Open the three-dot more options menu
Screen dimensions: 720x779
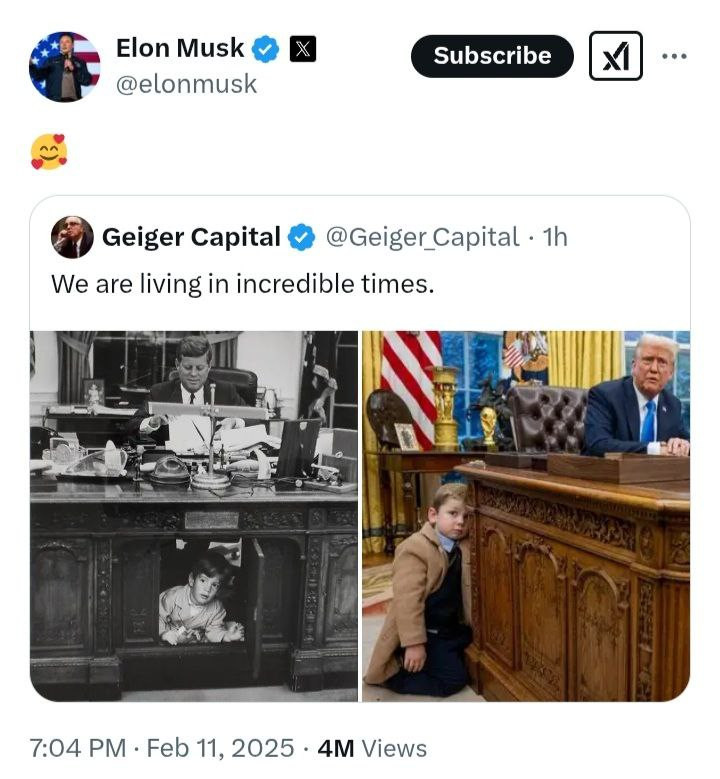click(x=674, y=56)
